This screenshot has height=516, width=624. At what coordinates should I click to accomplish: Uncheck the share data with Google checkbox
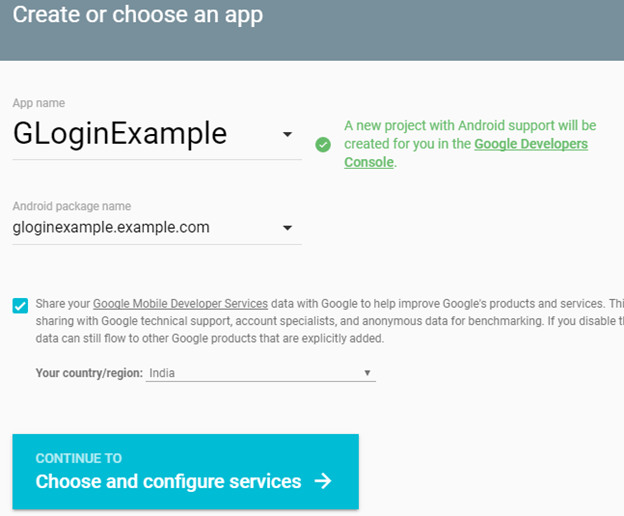[x=21, y=306]
